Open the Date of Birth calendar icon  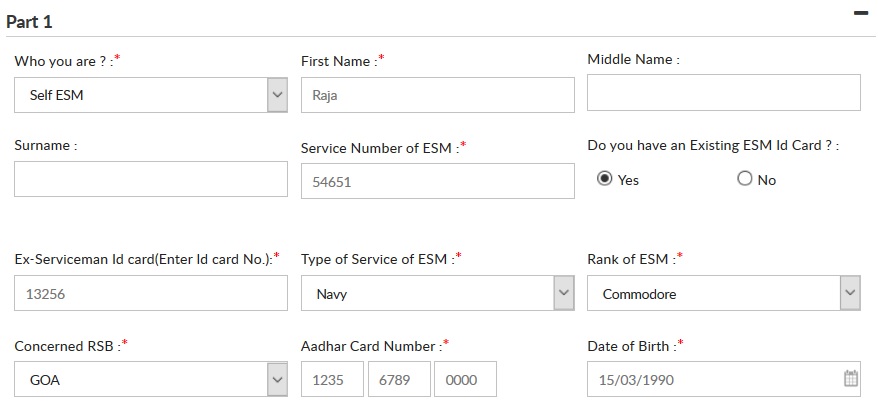pos(851,379)
